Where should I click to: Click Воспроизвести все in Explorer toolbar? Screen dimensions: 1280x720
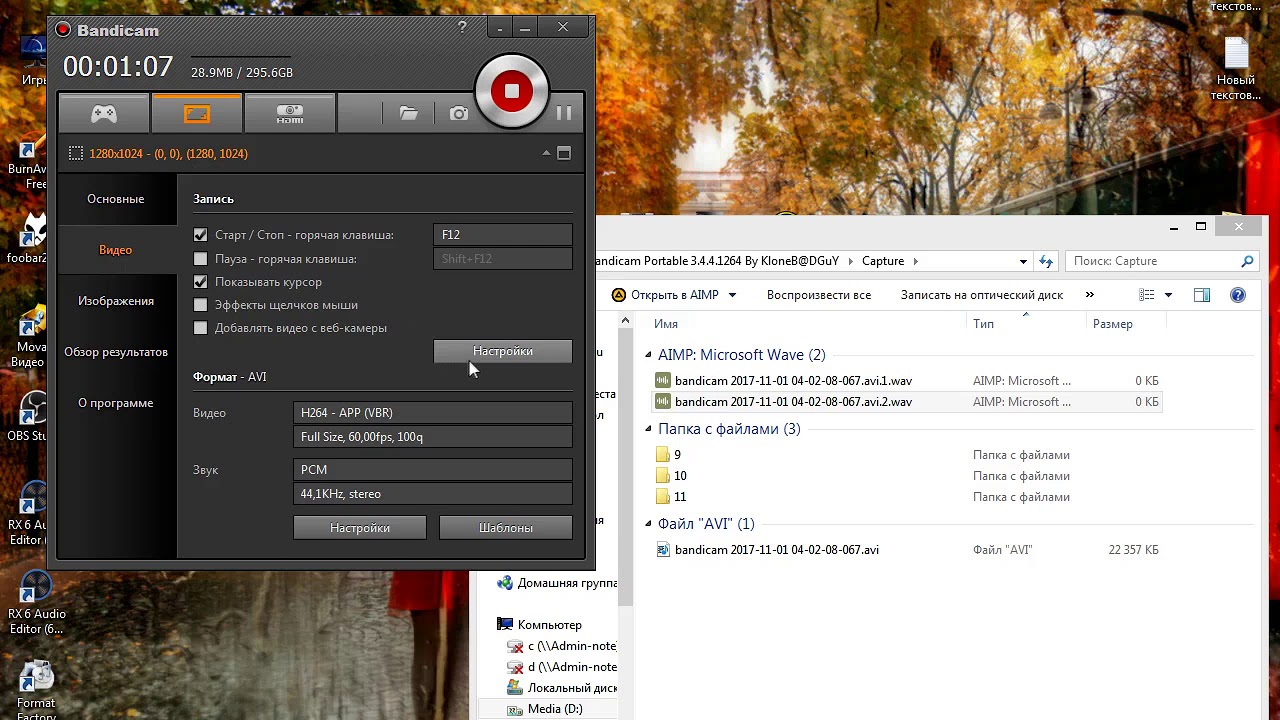[x=819, y=295]
